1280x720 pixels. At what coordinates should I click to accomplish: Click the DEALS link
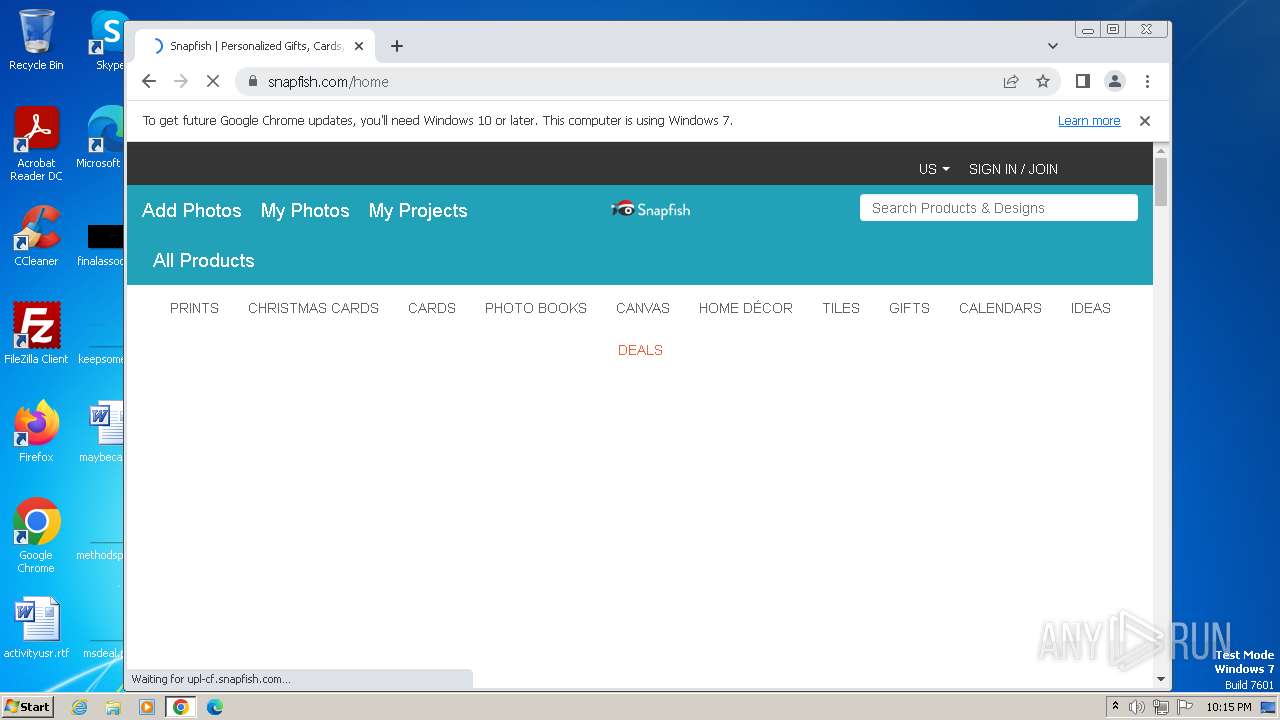pos(640,350)
